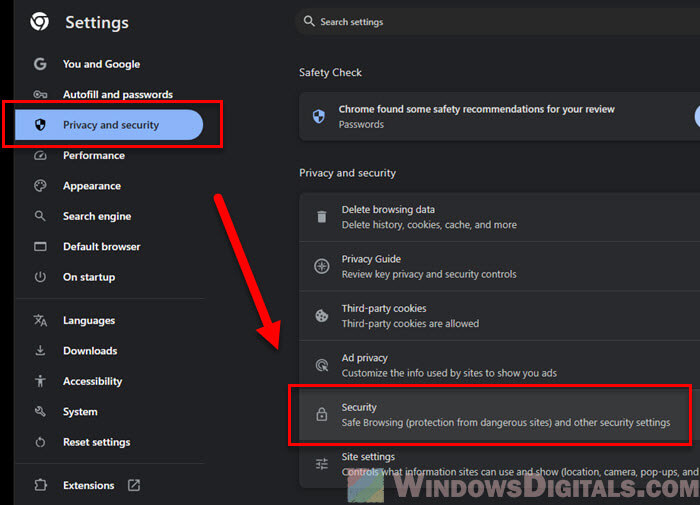This screenshot has width=700, height=505.
Task: Open Privacy Guide row
Action: pos(500,267)
